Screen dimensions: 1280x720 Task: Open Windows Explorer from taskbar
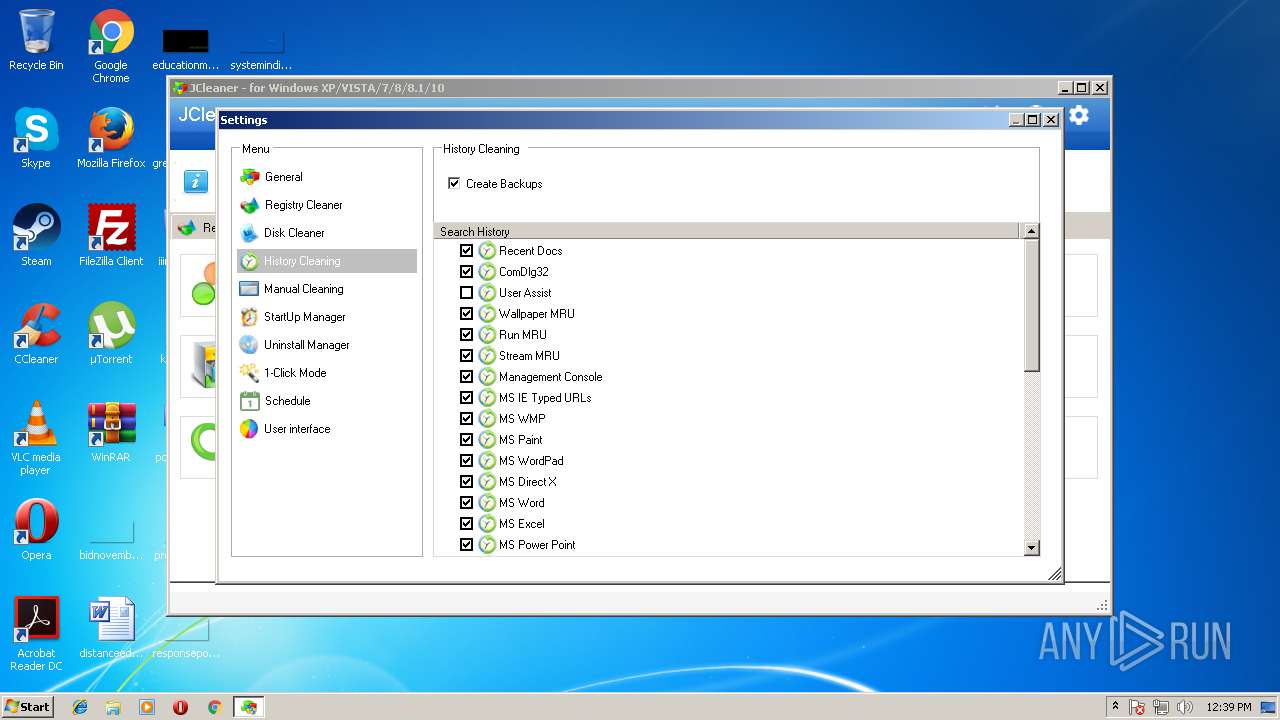(113, 707)
